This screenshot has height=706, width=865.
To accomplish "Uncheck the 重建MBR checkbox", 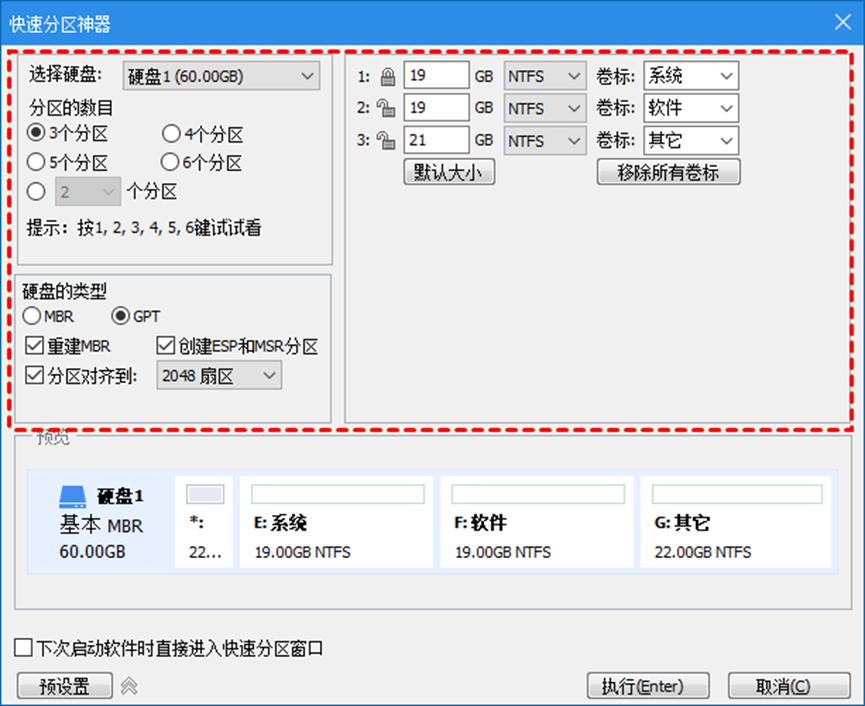I will (x=35, y=347).
